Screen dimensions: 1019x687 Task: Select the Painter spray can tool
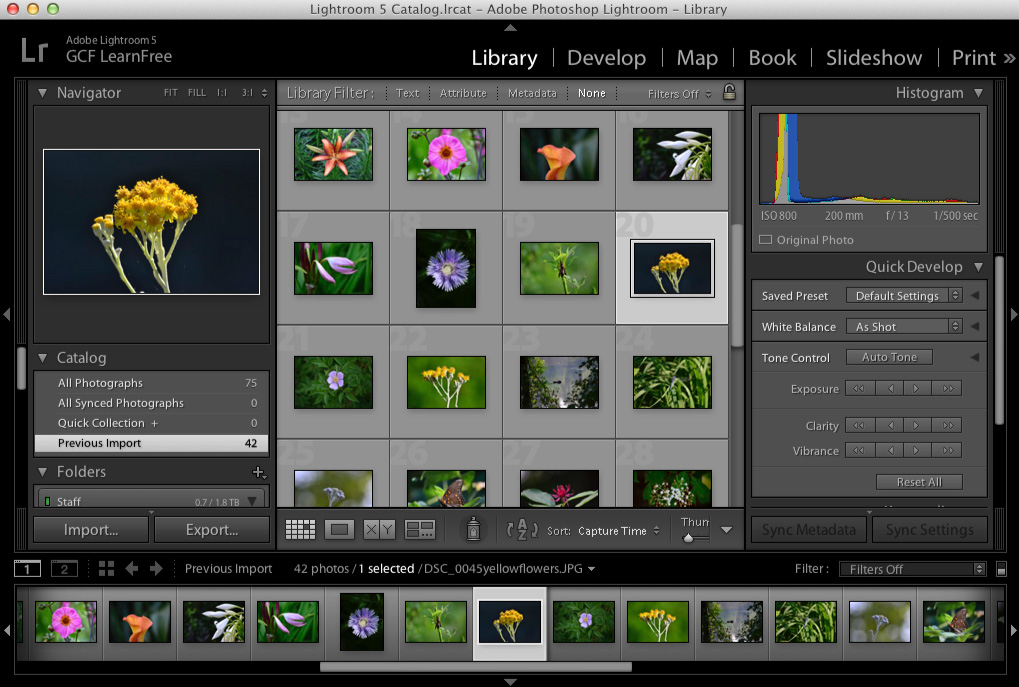(x=472, y=529)
